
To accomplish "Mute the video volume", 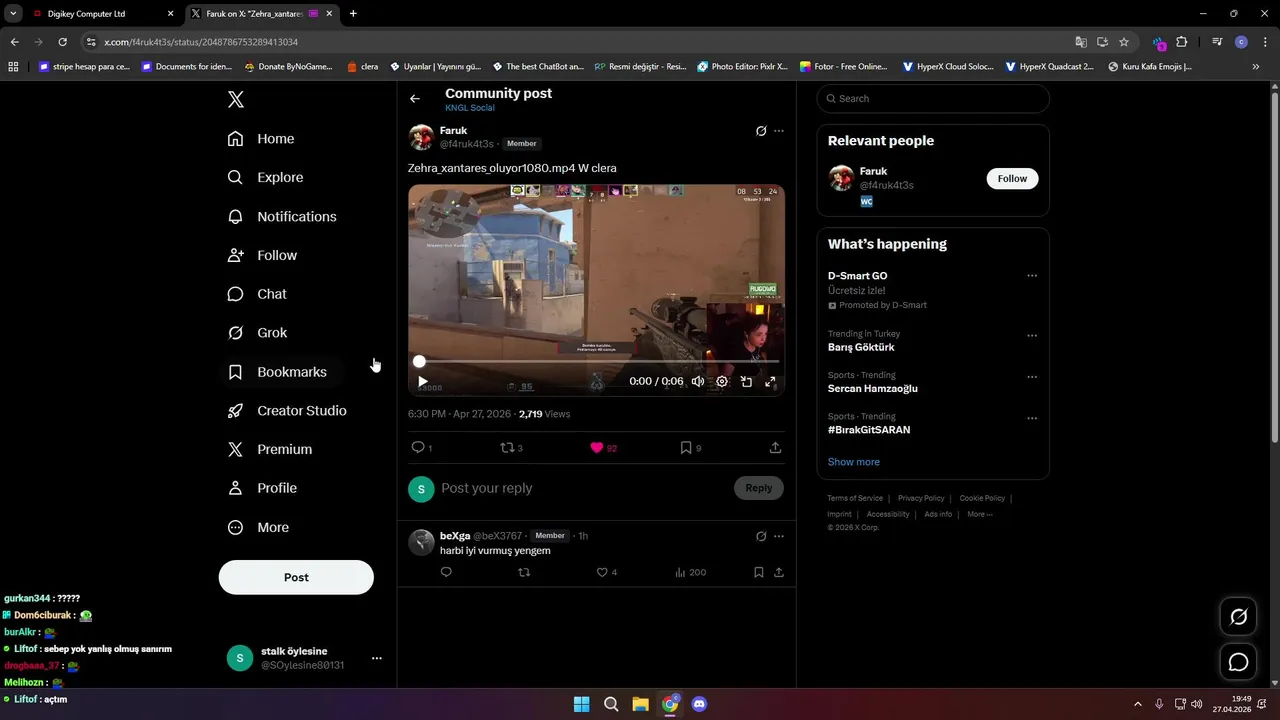I will pos(698,382).
